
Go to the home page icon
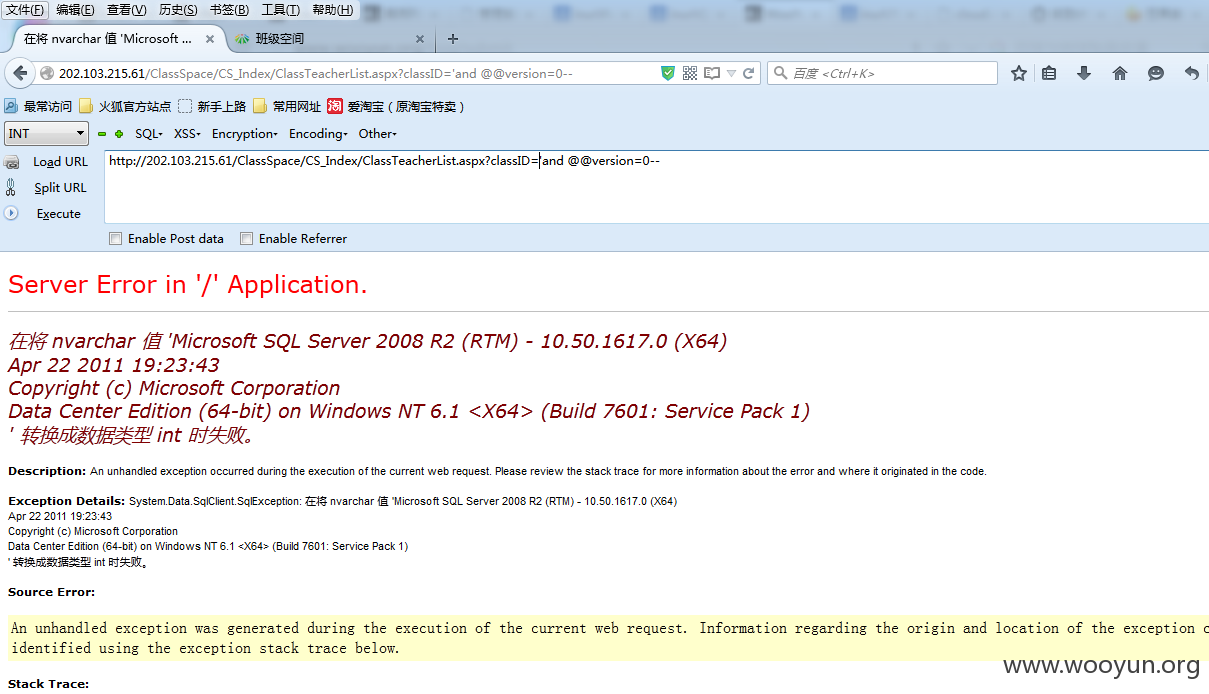point(1120,73)
